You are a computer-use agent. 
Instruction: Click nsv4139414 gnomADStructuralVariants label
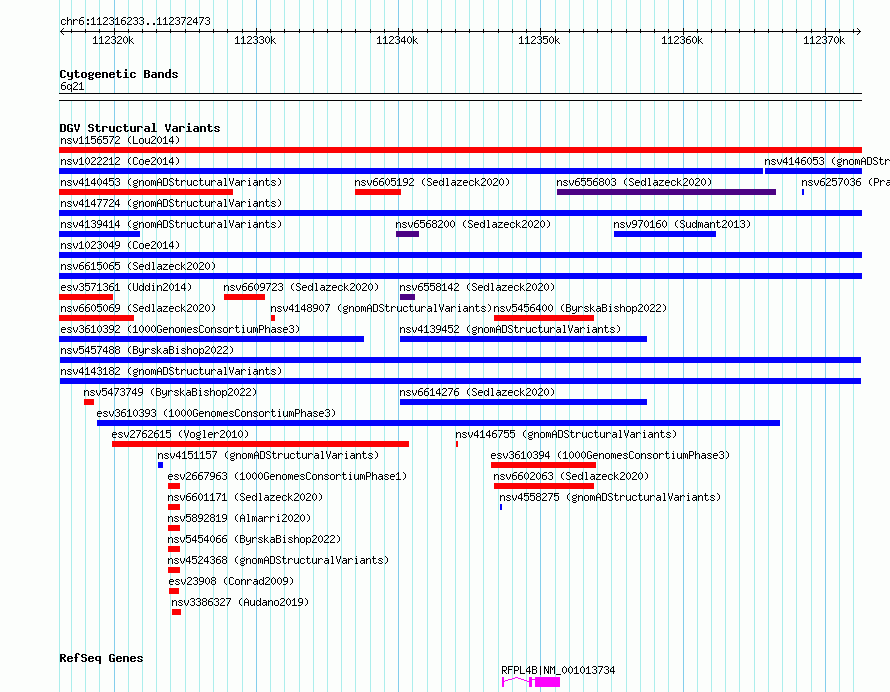tap(171, 224)
